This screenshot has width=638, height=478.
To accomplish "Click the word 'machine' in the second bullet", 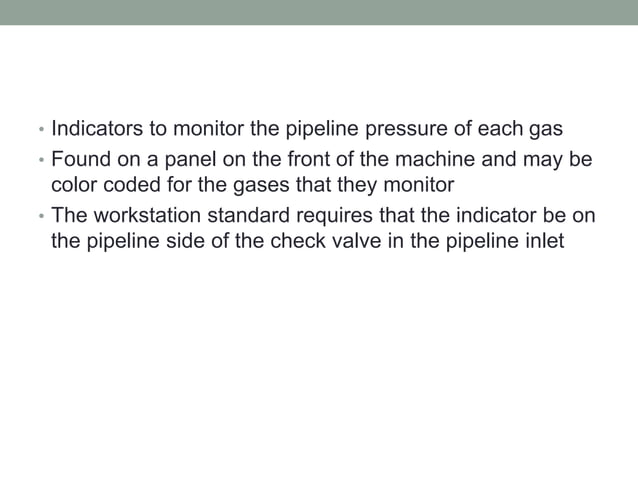I will coord(435,159).
